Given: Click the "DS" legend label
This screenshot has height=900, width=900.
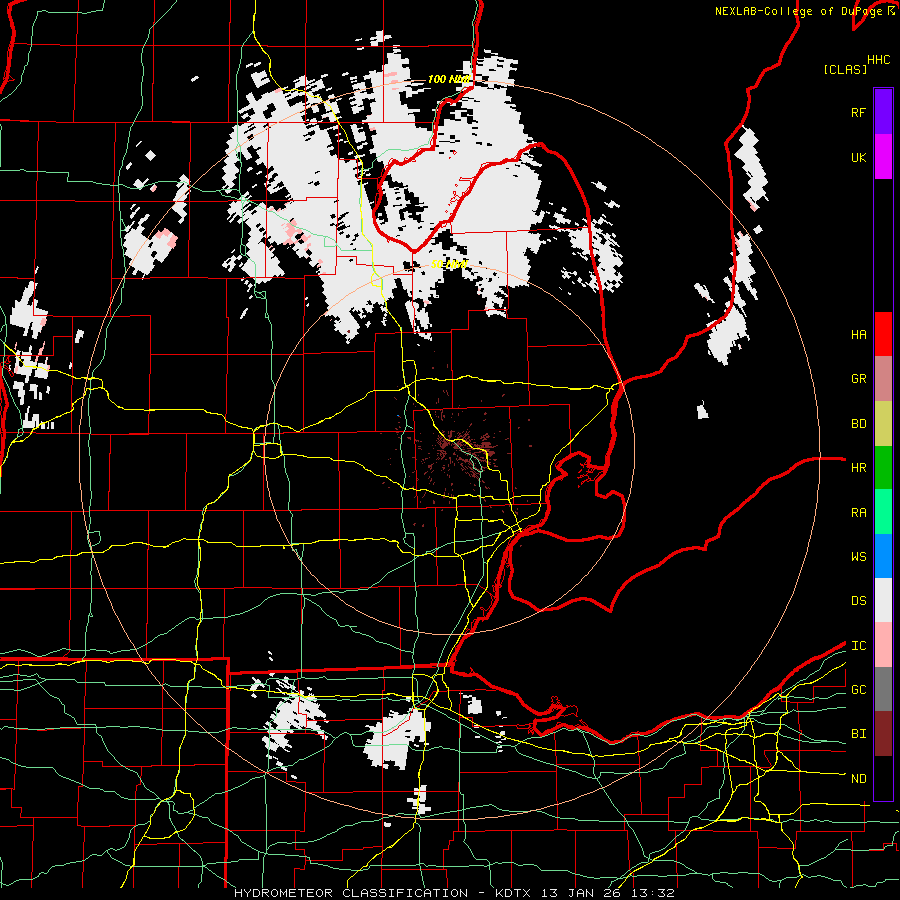Looking at the screenshot, I should [x=858, y=601].
